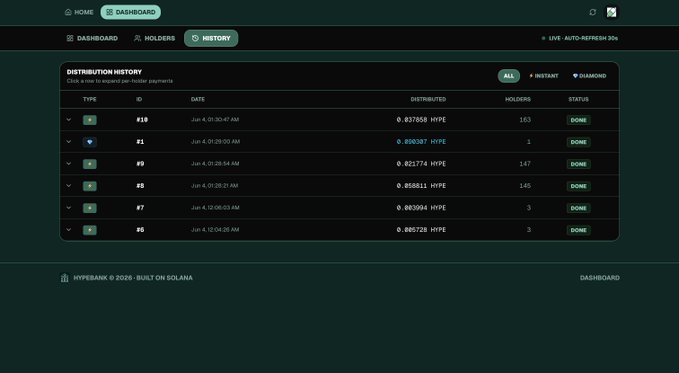Image resolution: width=679 pixels, height=373 pixels.
Task: Click amount 0.005728 HYPE
Action: click(421, 230)
